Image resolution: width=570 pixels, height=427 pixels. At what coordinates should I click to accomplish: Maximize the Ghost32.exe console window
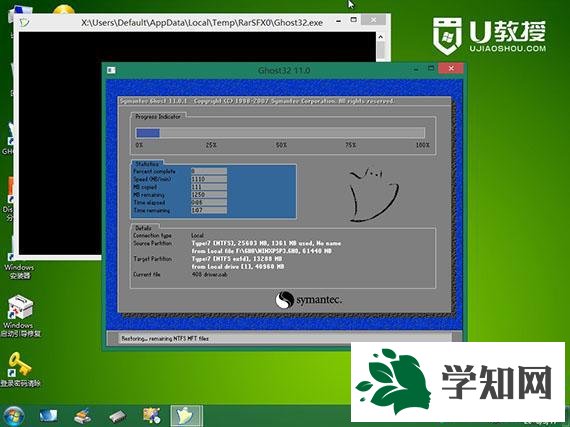(353, 19)
